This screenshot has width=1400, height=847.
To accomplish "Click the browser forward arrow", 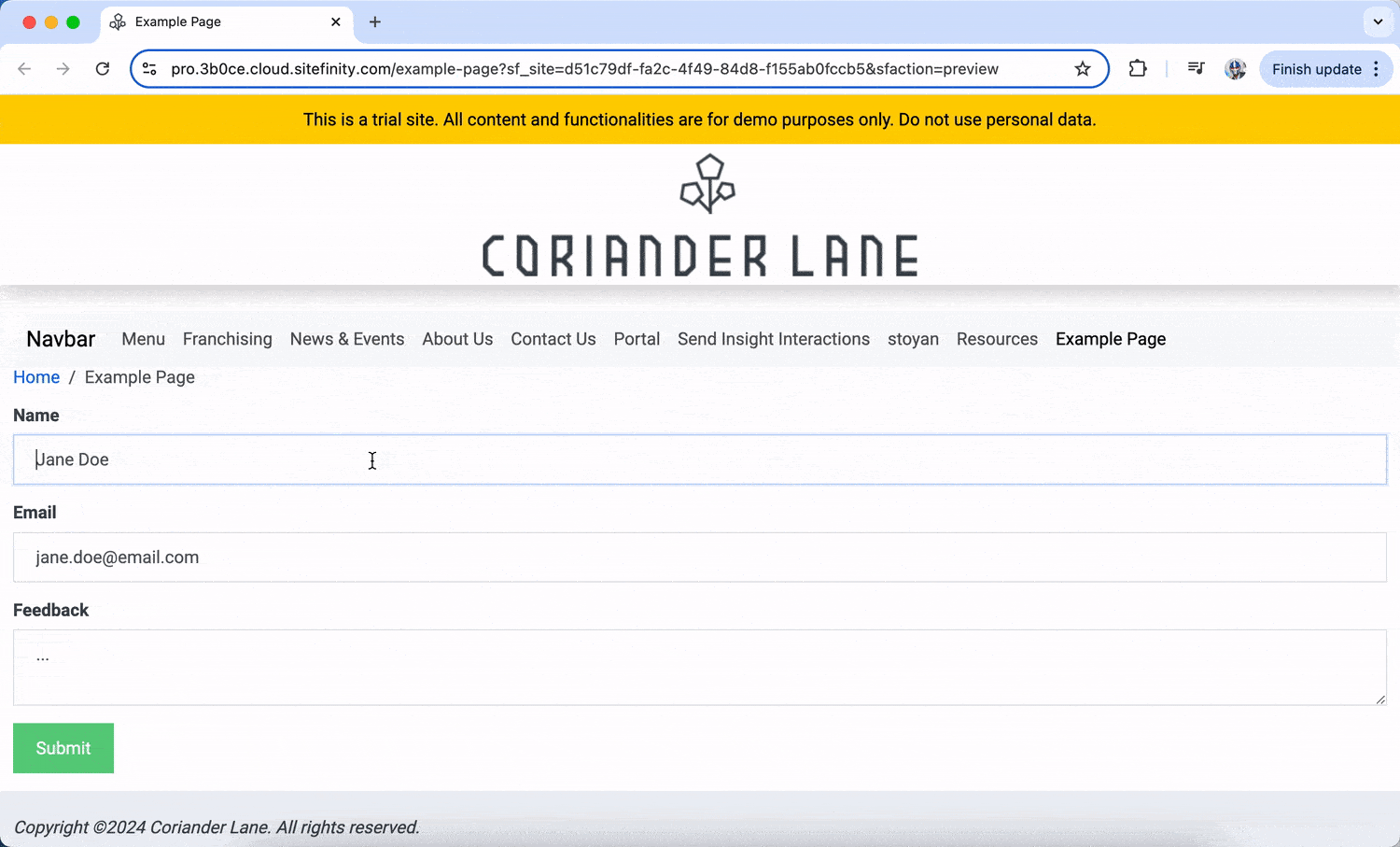I will [x=63, y=69].
